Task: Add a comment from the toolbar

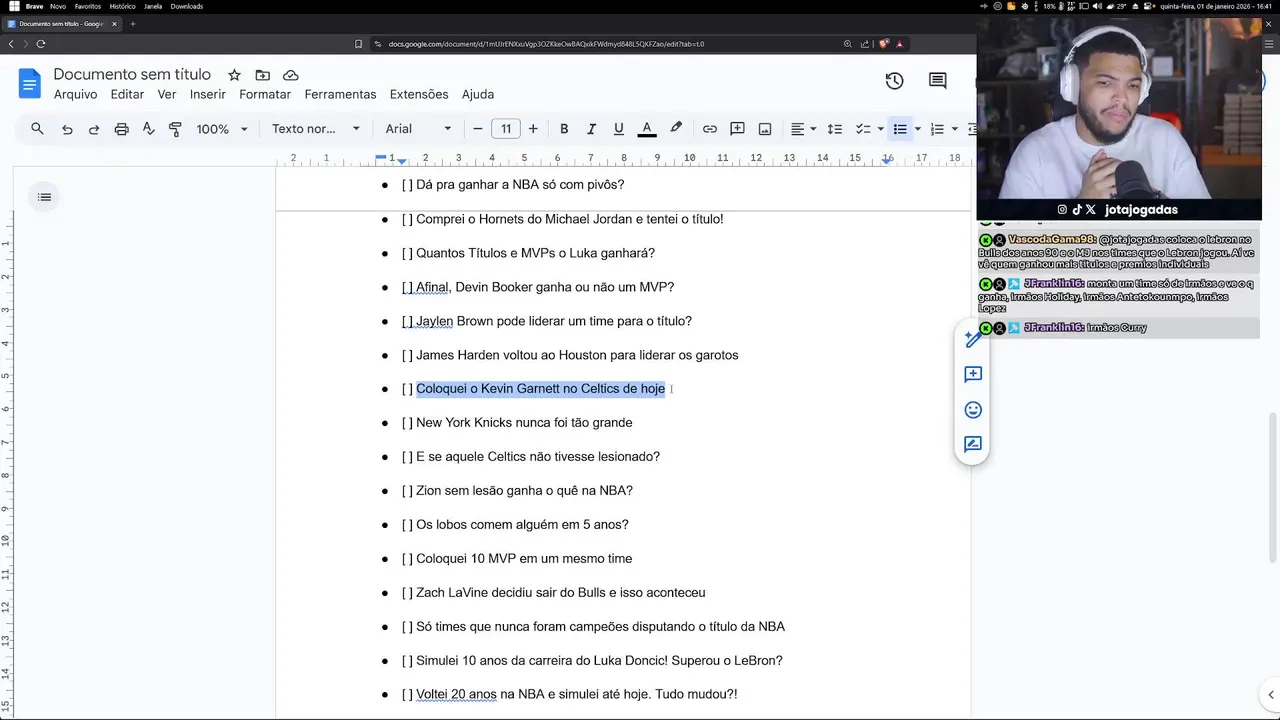Action: [x=737, y=129]
